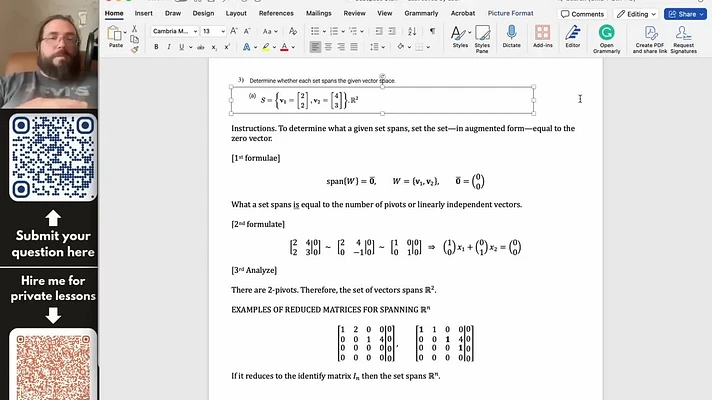Viewport: 712px width, 400px height.
Task: Increase indent of paragraph
Action: (x=392, y=31)
